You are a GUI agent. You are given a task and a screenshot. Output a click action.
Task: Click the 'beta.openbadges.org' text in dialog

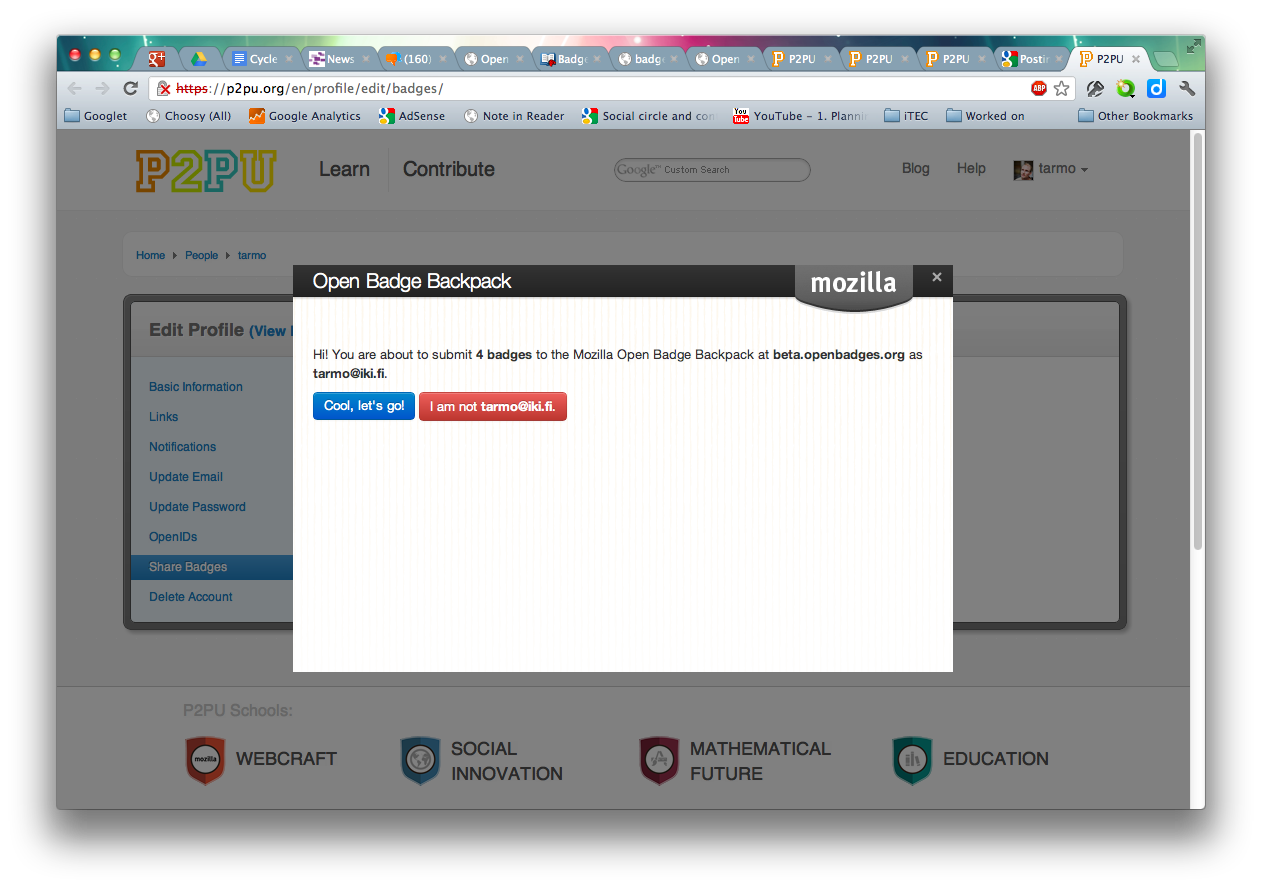click(840, 355)
